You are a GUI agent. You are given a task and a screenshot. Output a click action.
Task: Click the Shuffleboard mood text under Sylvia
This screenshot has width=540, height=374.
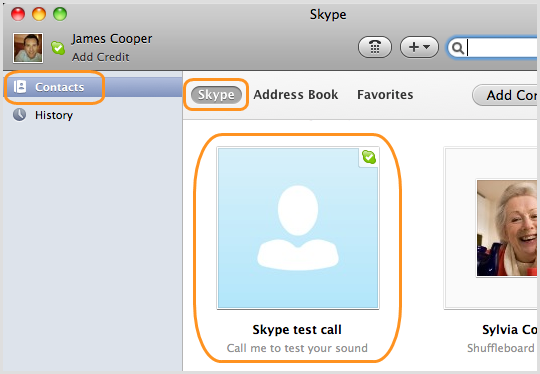click(x=502, y=348)
